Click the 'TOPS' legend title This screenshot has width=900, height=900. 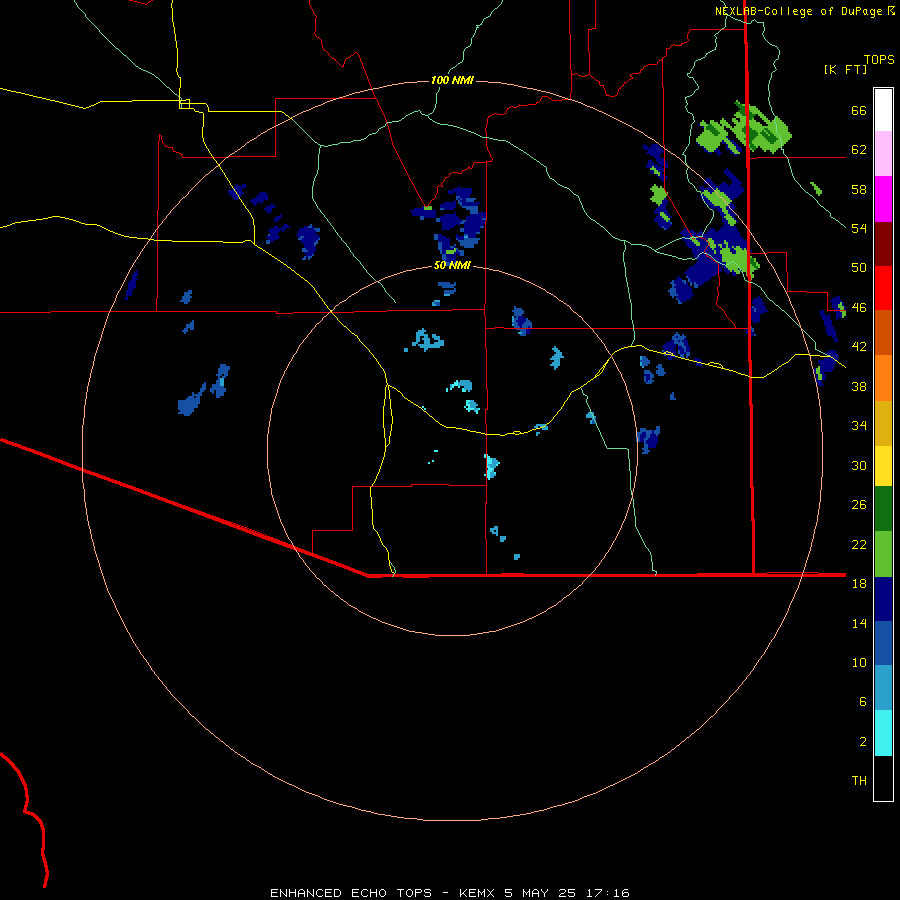coord(879,60)
